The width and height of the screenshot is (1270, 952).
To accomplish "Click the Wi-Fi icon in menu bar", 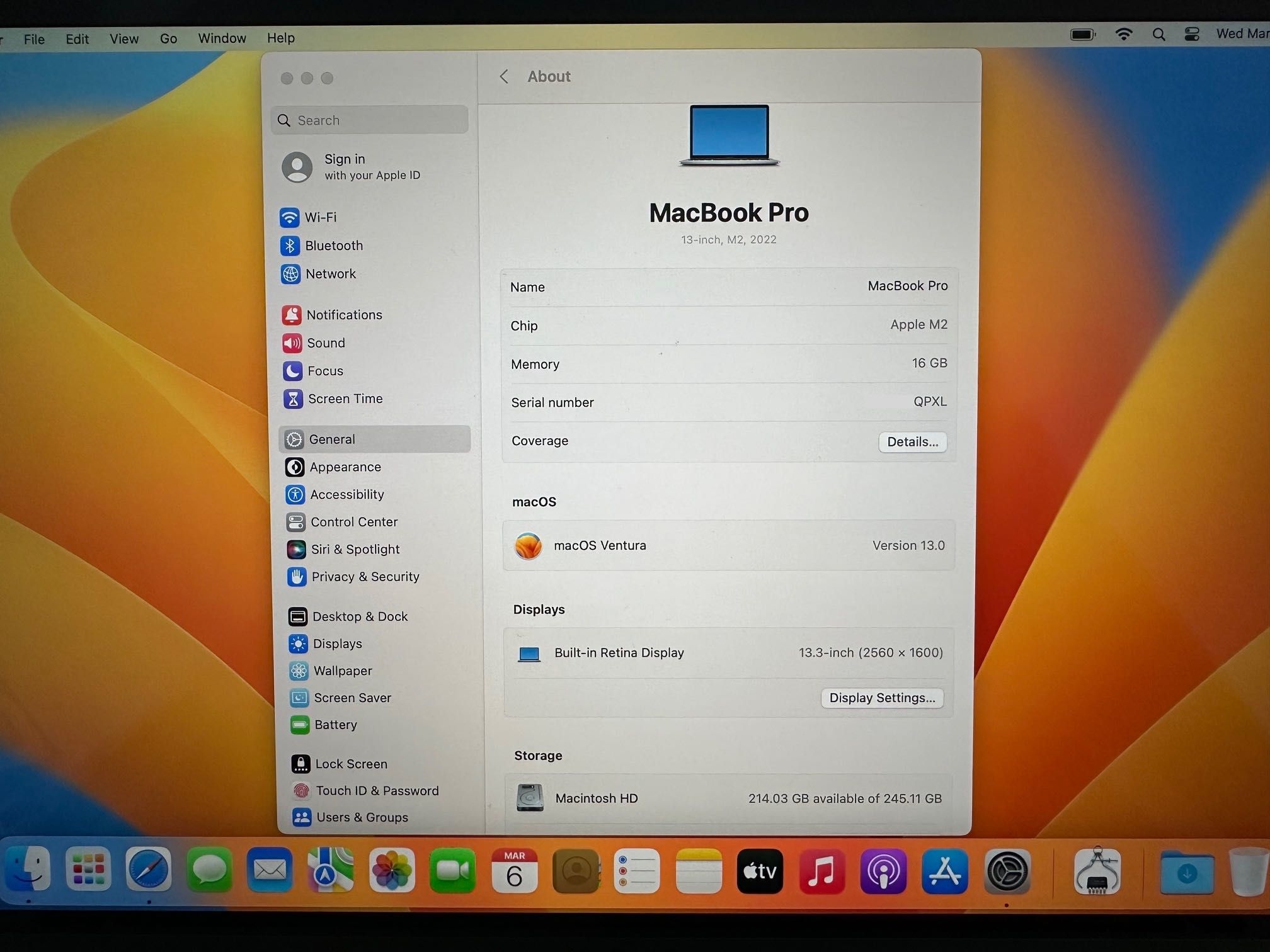I will point(1123,34).
